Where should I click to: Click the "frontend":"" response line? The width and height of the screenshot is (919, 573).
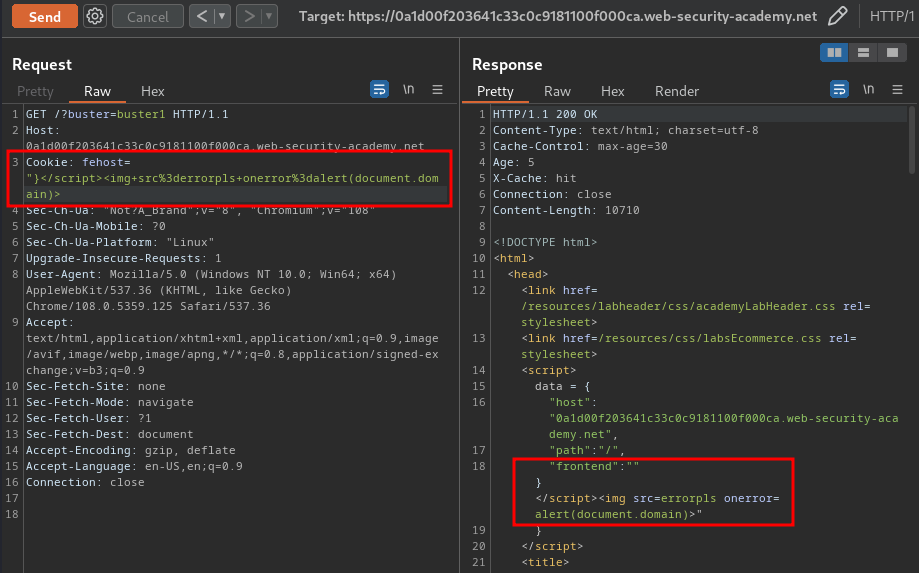pos(594,466)
